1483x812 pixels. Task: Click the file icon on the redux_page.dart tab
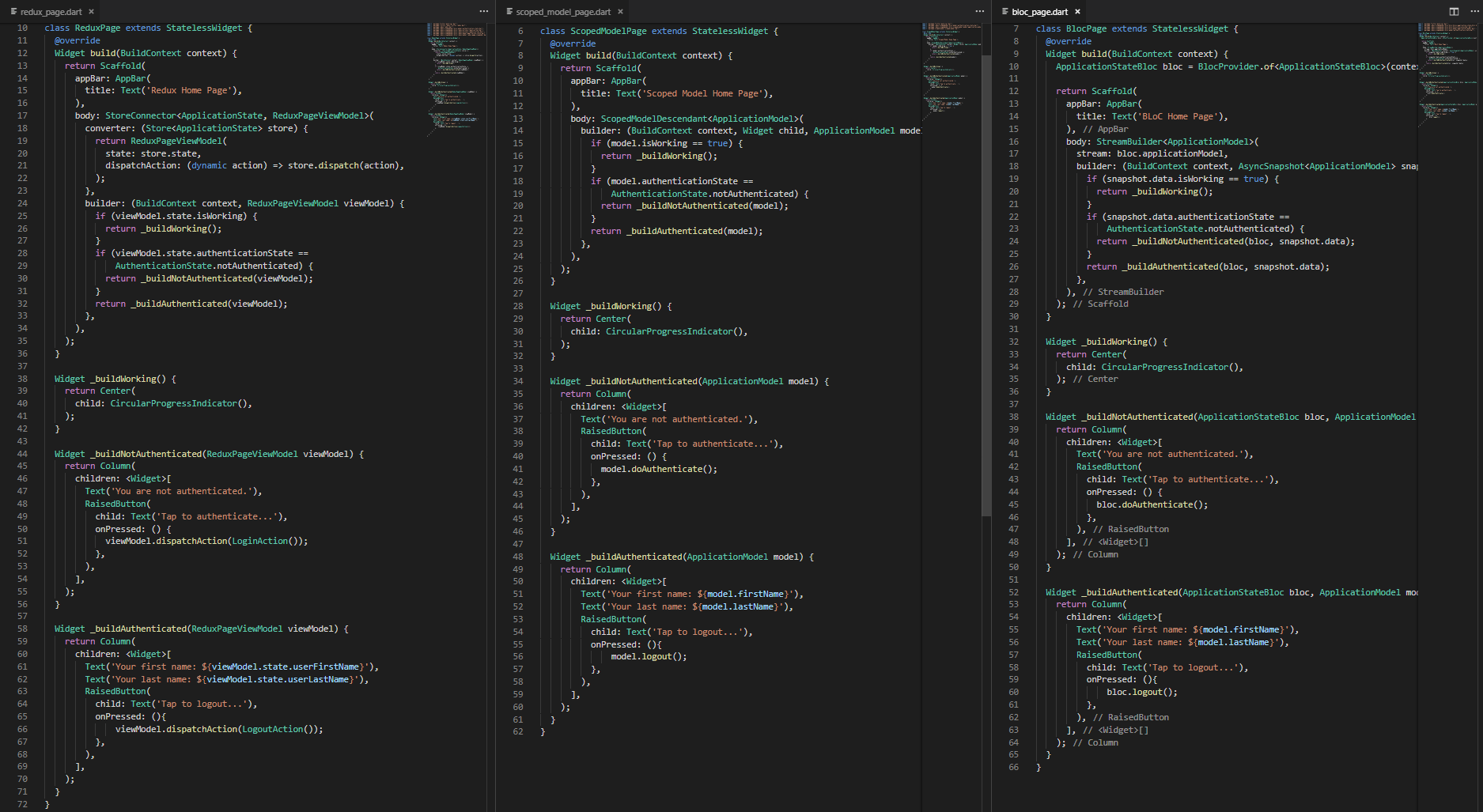13,12
